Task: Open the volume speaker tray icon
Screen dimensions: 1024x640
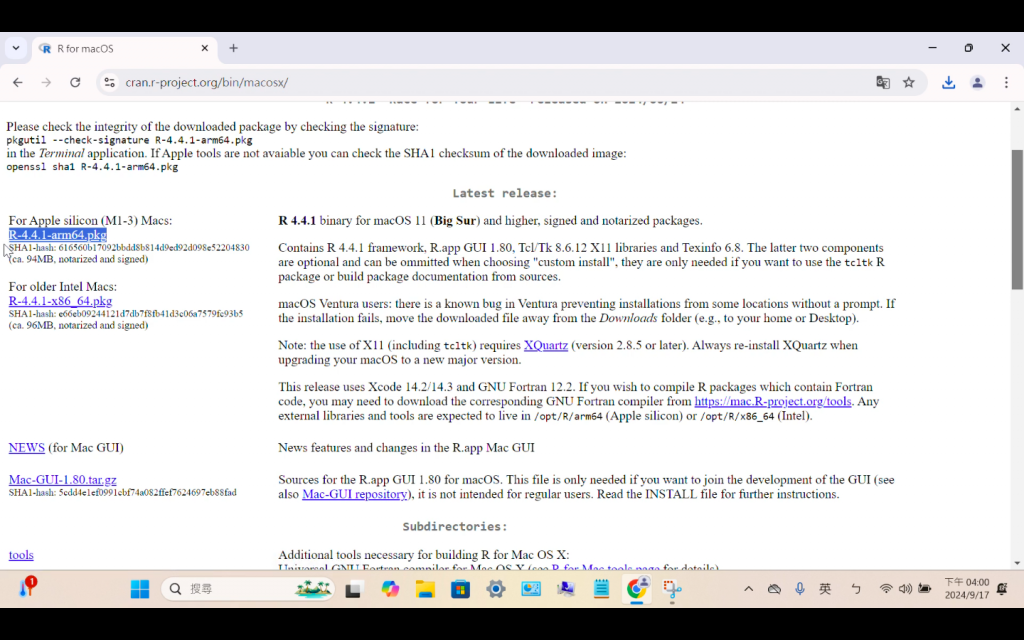Action: 905,589
